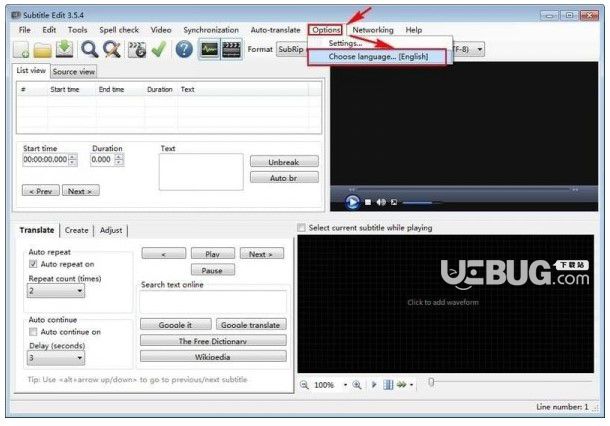Open the Synchronization menu
Screen dimensions: 610x426
click(211, 30)
